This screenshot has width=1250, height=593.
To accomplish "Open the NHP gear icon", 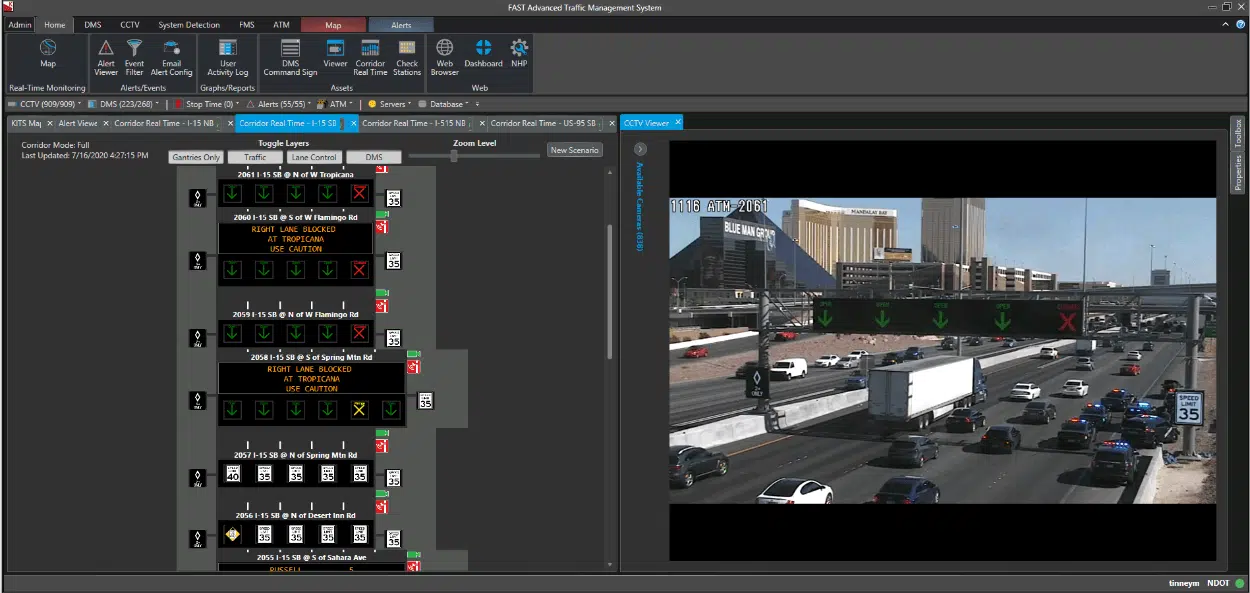I will (519, 53).
